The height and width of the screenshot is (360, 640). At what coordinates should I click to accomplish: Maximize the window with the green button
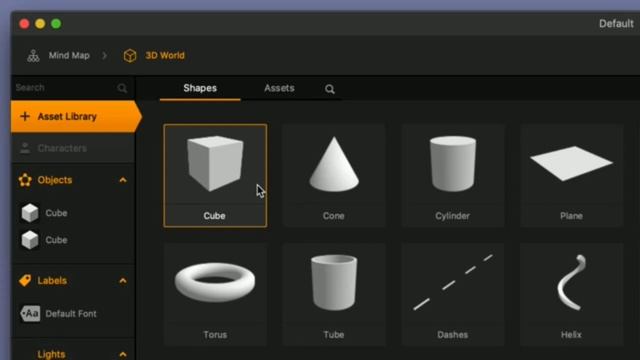[56, 24]
